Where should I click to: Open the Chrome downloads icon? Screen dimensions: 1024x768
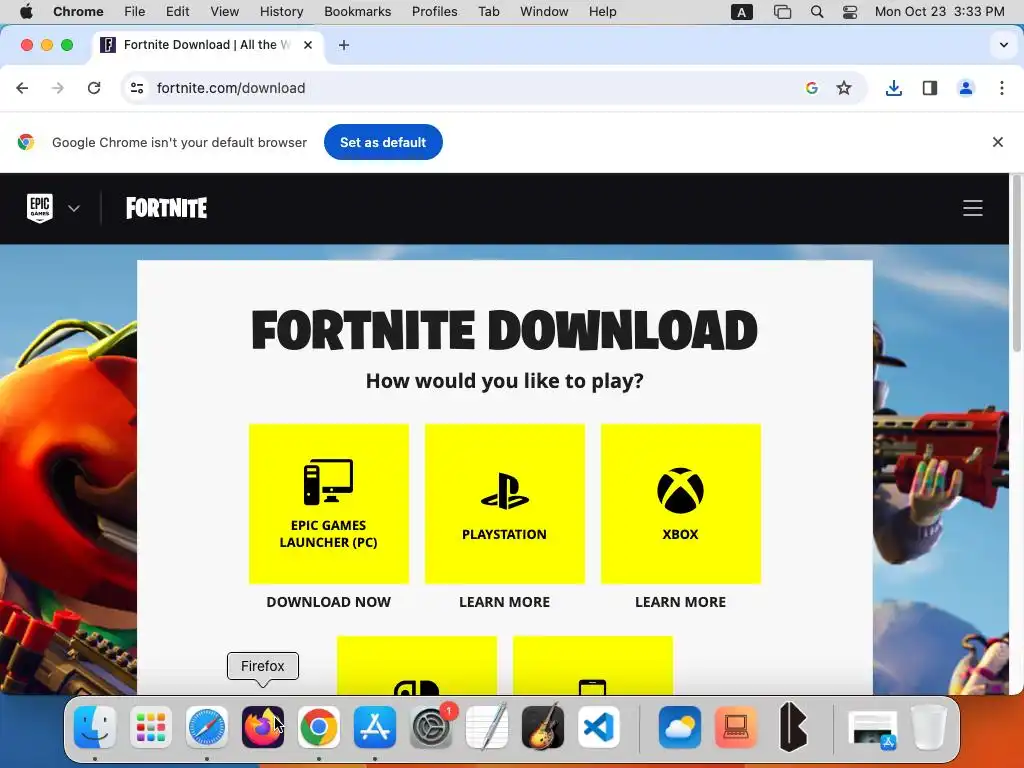(893, 88)
